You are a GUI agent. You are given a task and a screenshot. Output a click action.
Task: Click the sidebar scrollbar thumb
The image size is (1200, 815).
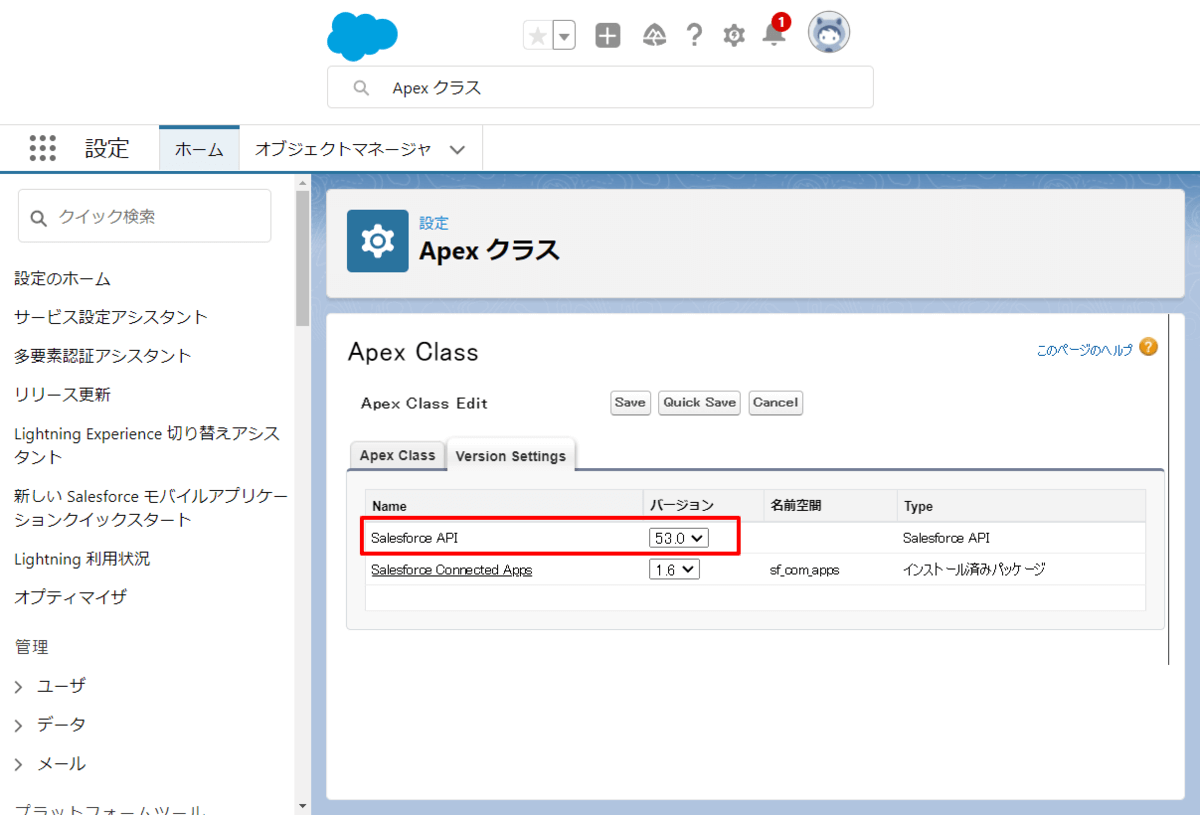pos(302,258)
